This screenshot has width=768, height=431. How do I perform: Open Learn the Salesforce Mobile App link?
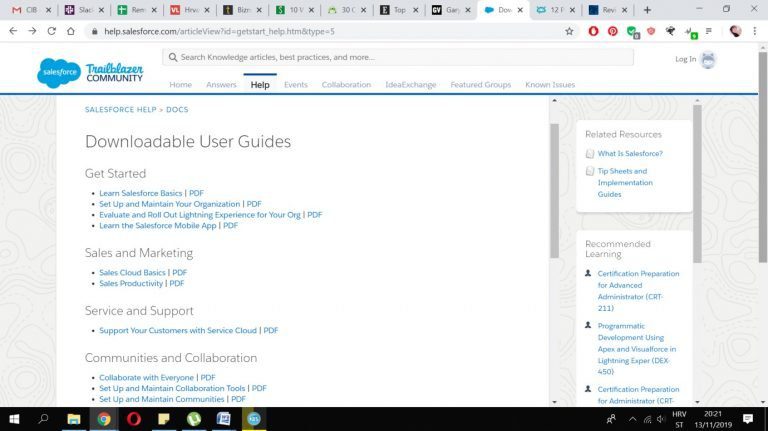[x=158, y=226]
